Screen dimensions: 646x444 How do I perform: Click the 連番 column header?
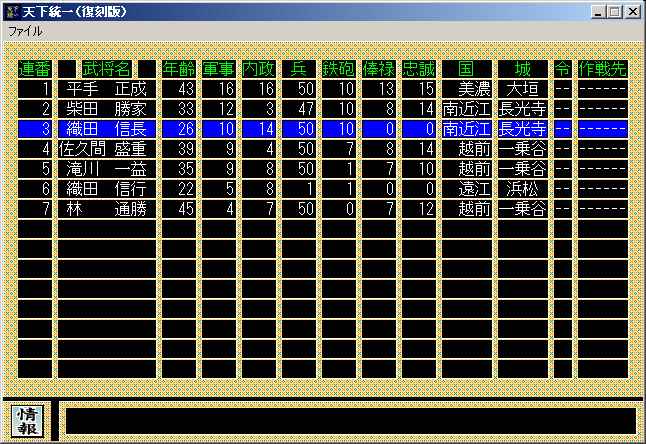coord(35,69)
